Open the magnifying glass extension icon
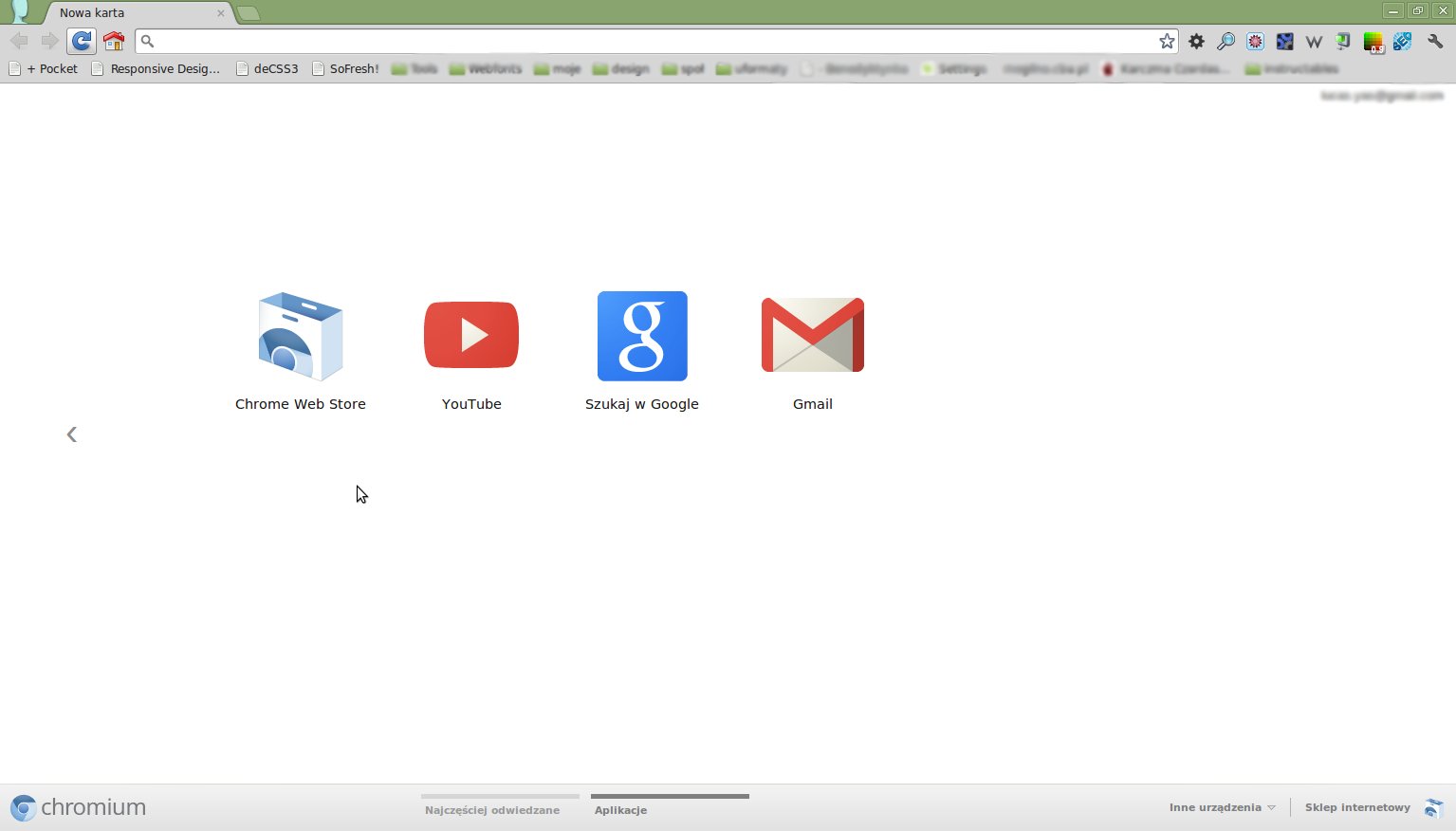 coord(1226,41)
